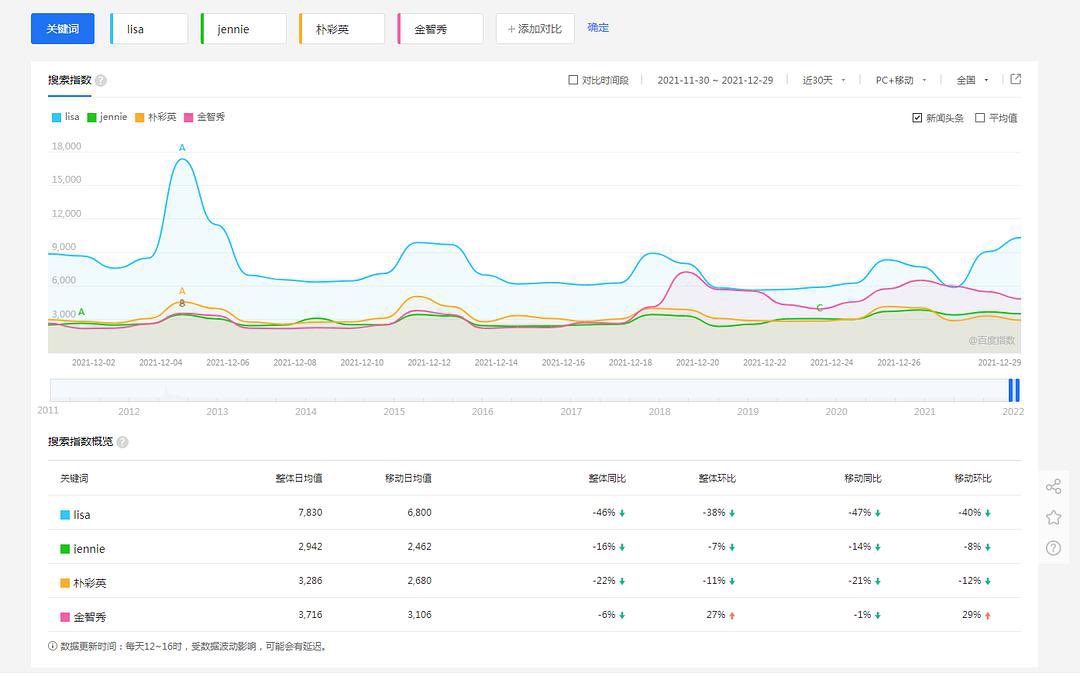Viewport: 1080px width, 676px height.
Task: Select the 关键词 tab button
Action: pos(63,28)
